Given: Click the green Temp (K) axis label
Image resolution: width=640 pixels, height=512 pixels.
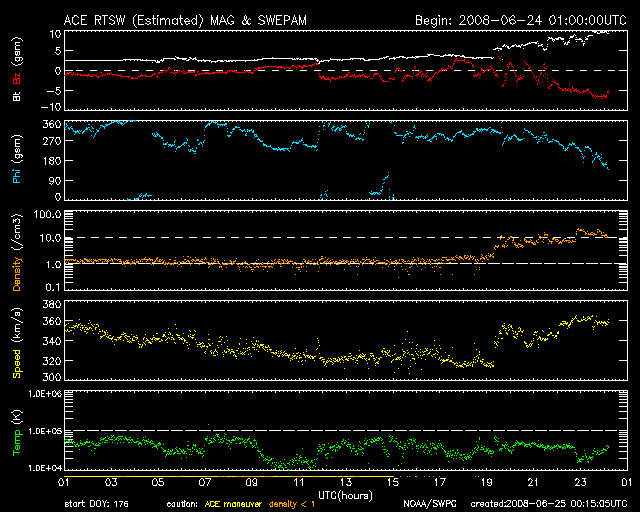Looking at the screenshot, I should pos(17,432).
